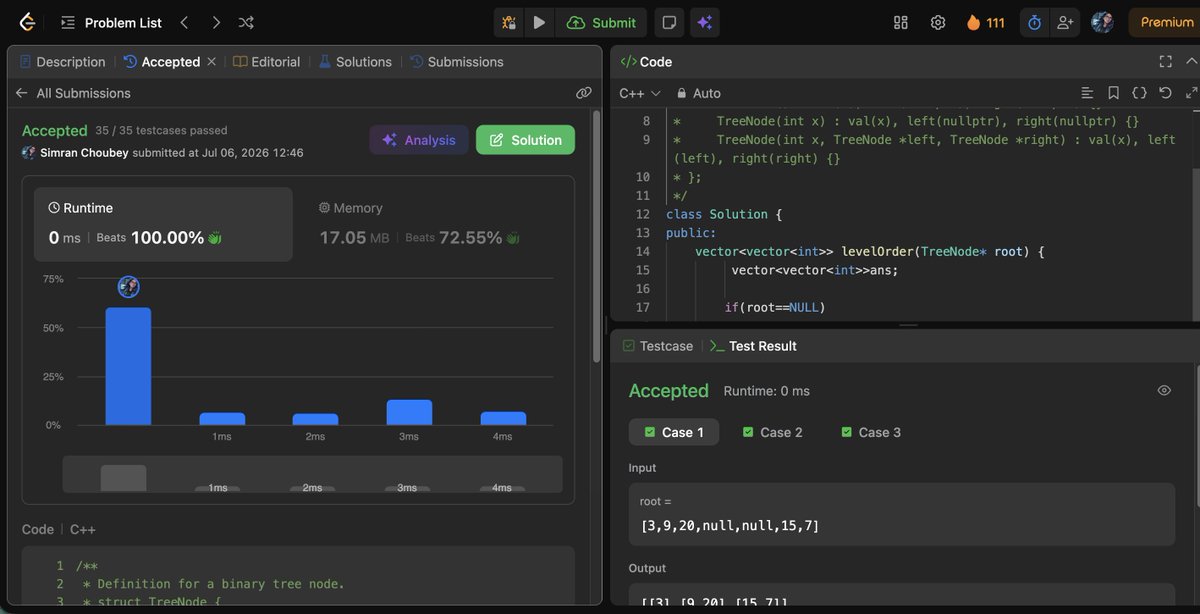This screenshot has width=1200, height=614.
Task: Switch to the Submissions tab
Action: 457,62
